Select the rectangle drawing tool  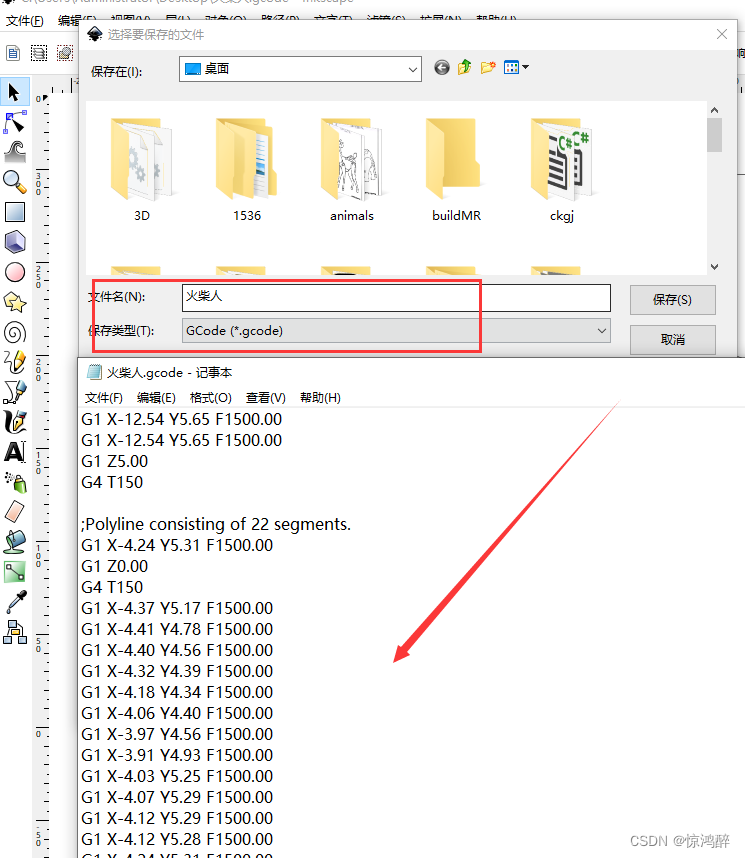[x=15, y=212]
